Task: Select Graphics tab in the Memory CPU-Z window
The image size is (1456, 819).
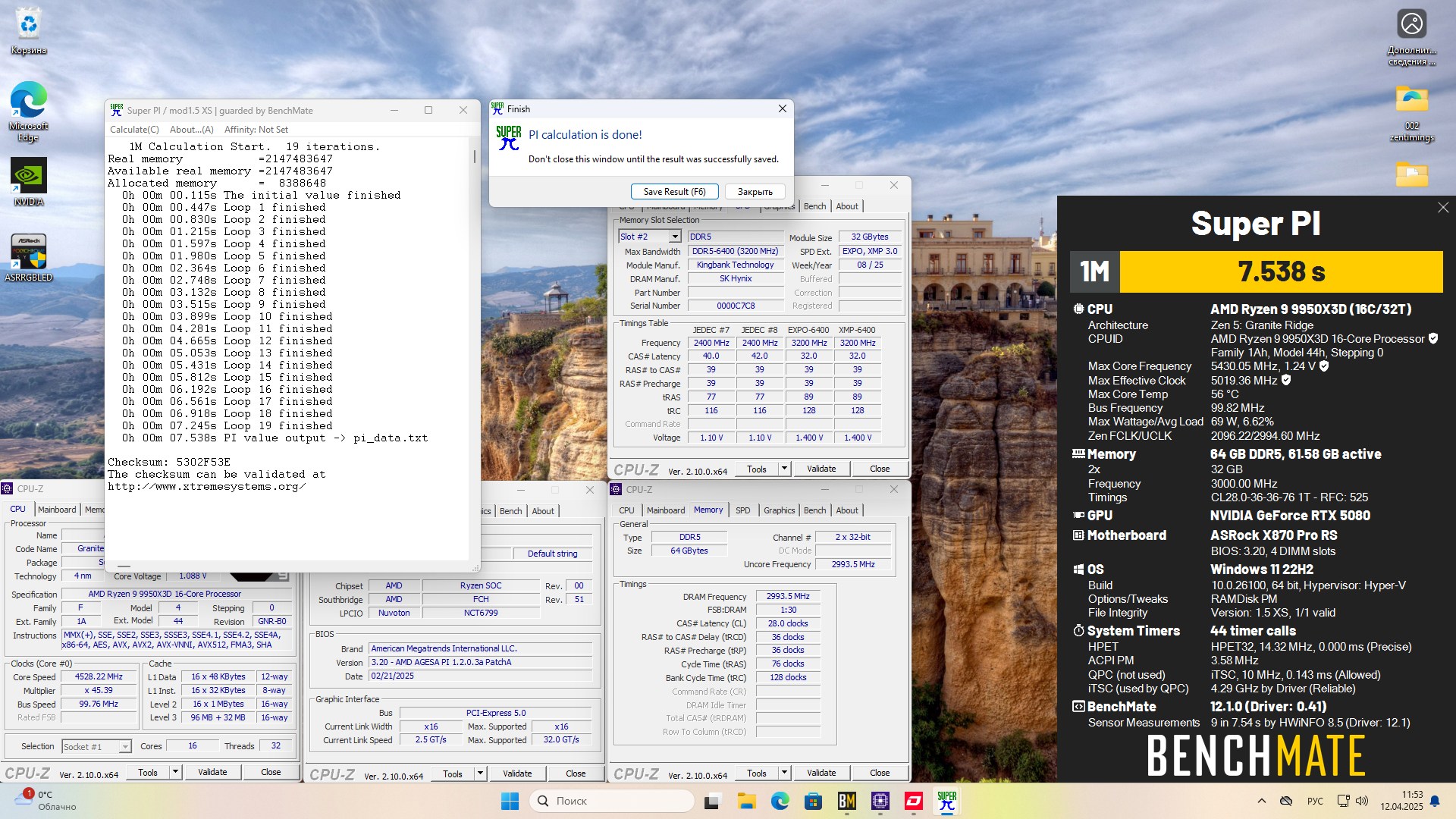Action: (x=780, y=510)
